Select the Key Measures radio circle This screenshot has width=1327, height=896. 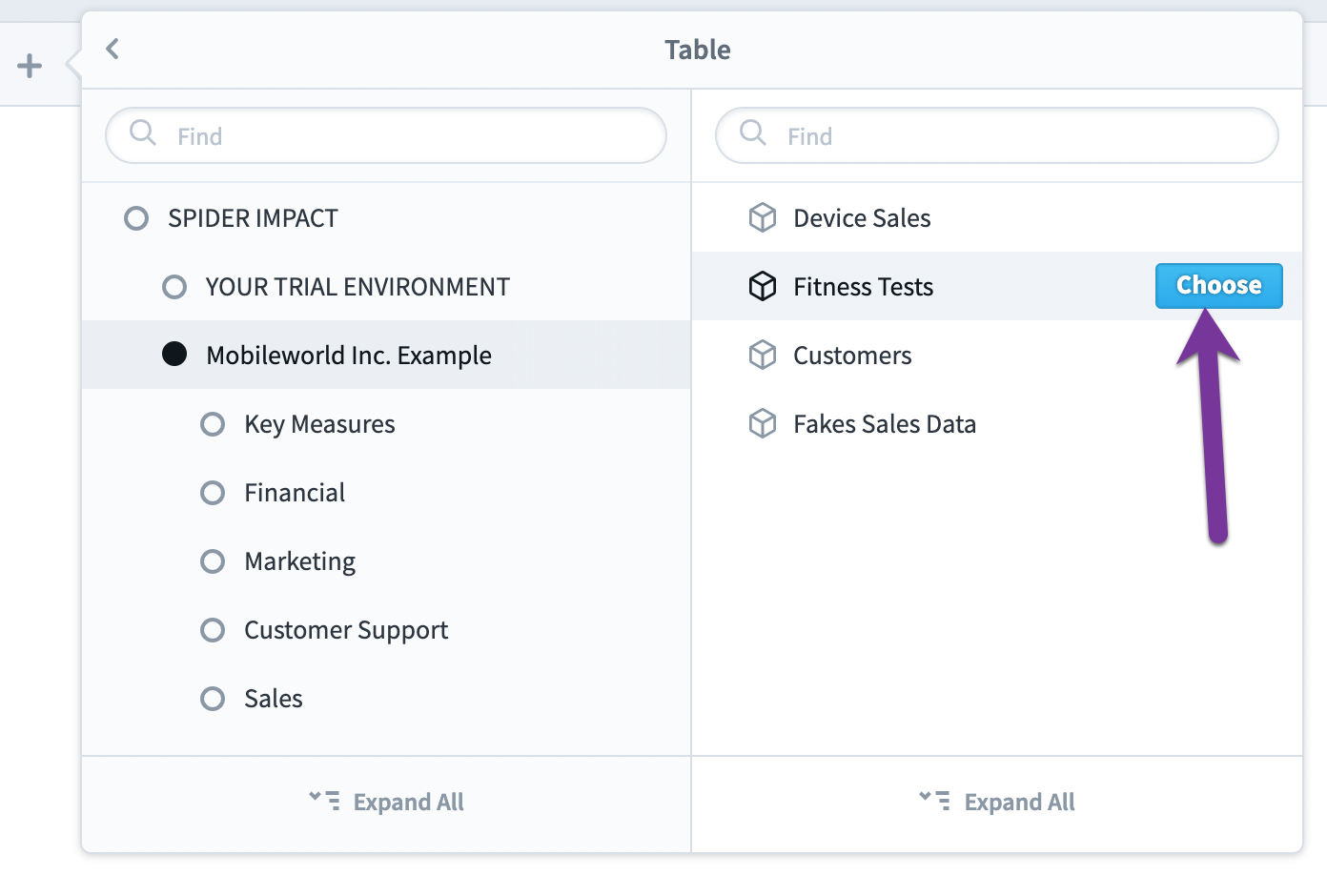tap(213, 424)
